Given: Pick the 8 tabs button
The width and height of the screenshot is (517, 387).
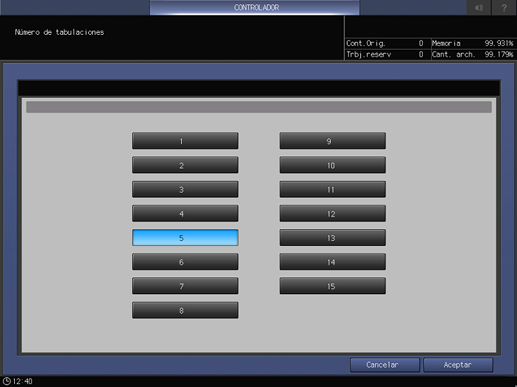Looking at the screenshot, I should pyautogui.click(x=185, y=310).
